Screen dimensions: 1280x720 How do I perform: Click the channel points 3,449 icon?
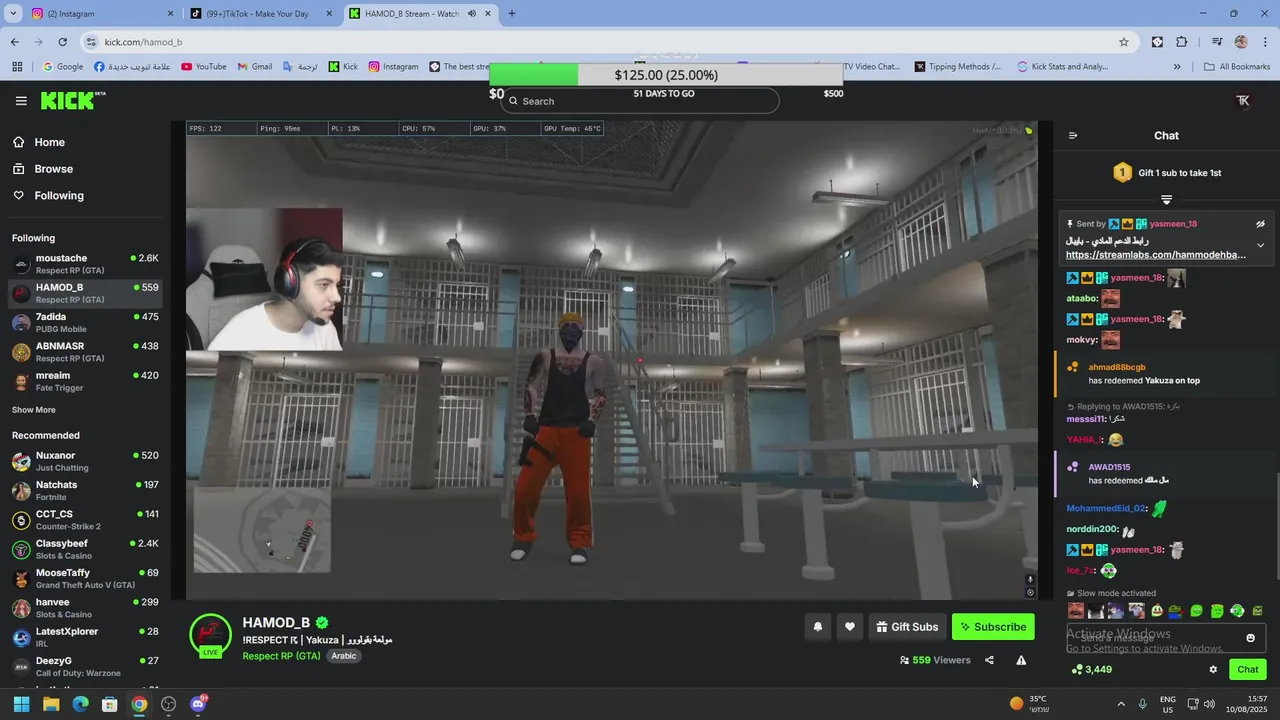pos(1077,670)
